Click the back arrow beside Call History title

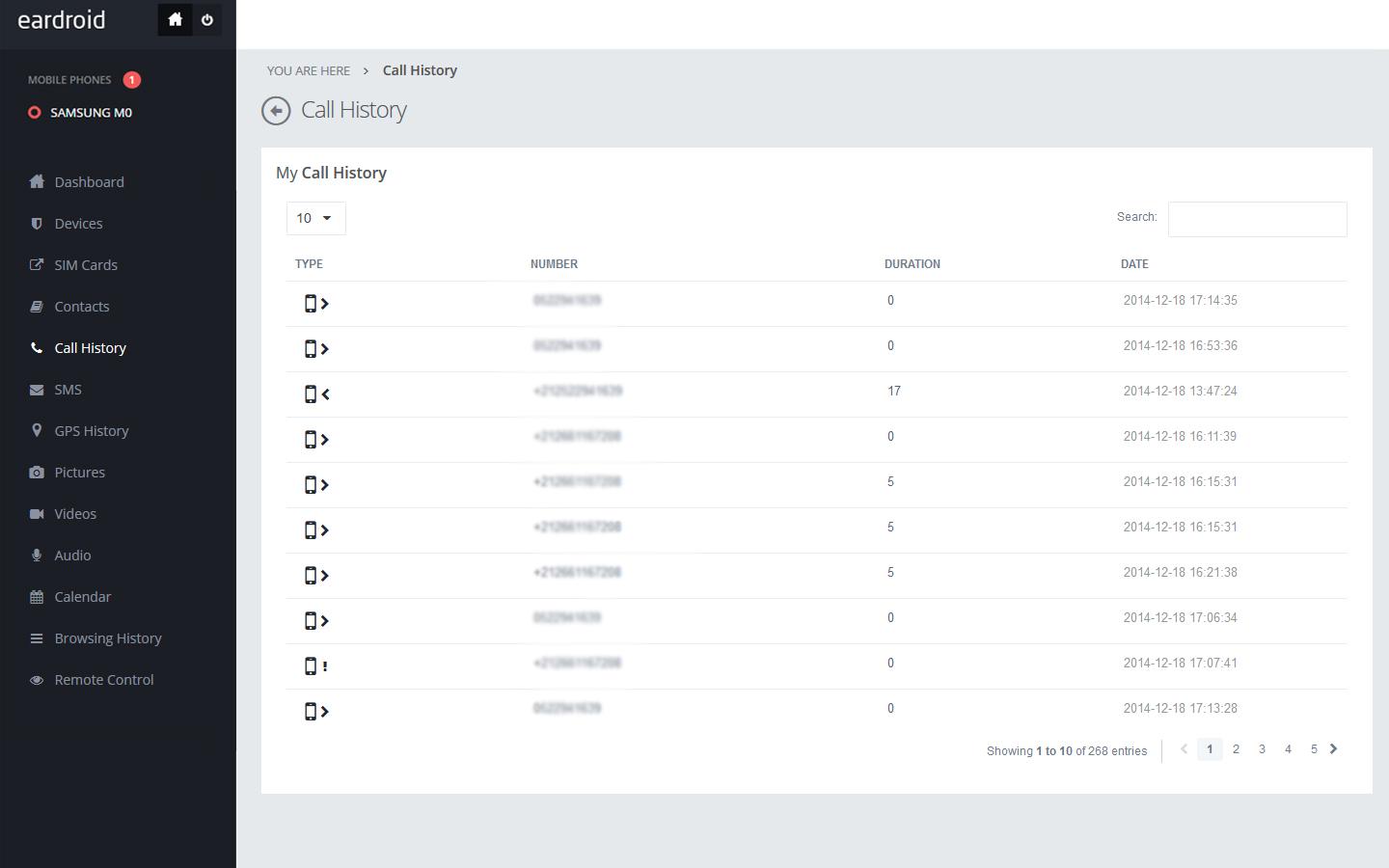tap(276, 111)
